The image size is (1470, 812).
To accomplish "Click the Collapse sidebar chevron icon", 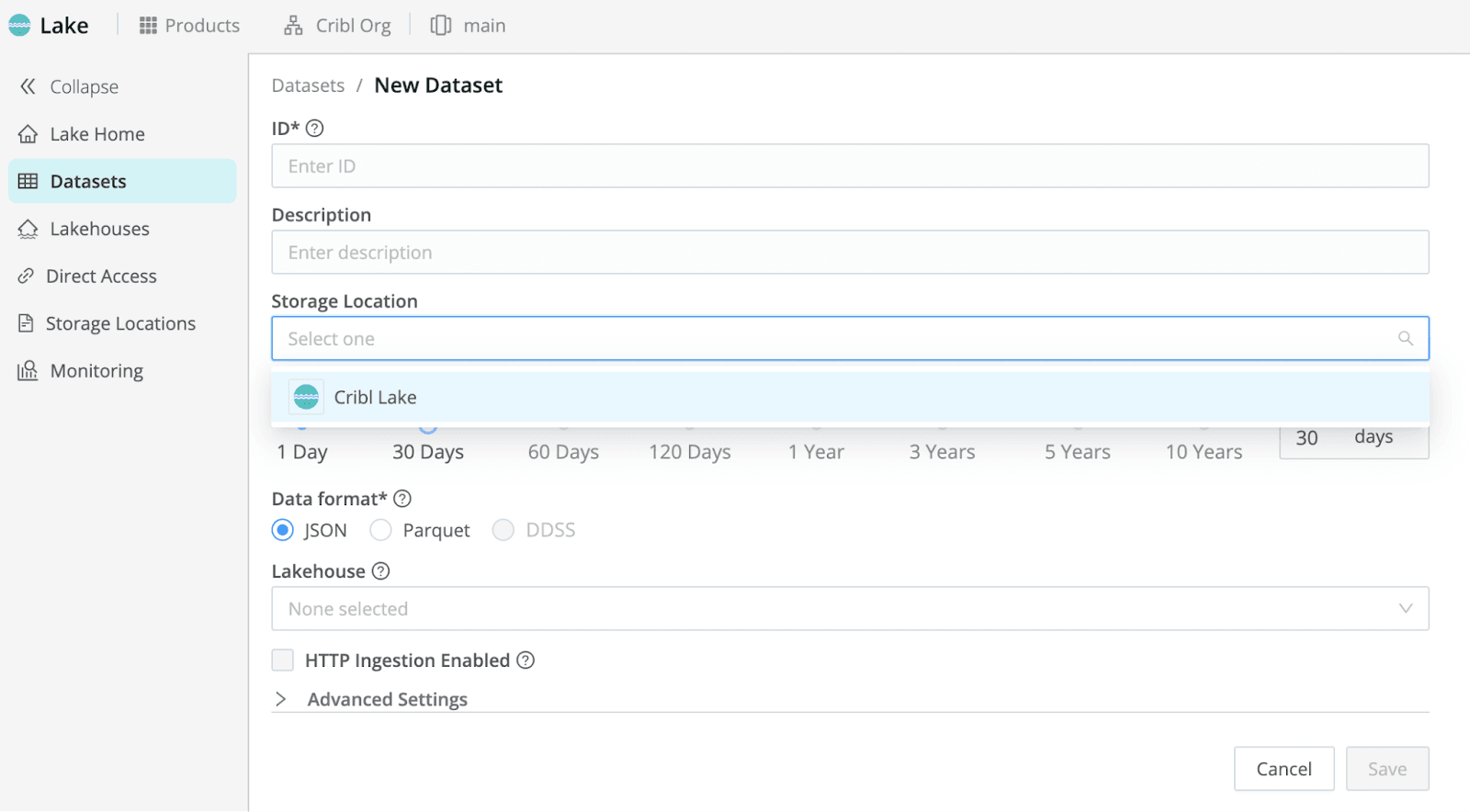I will (x=28, y=86).
